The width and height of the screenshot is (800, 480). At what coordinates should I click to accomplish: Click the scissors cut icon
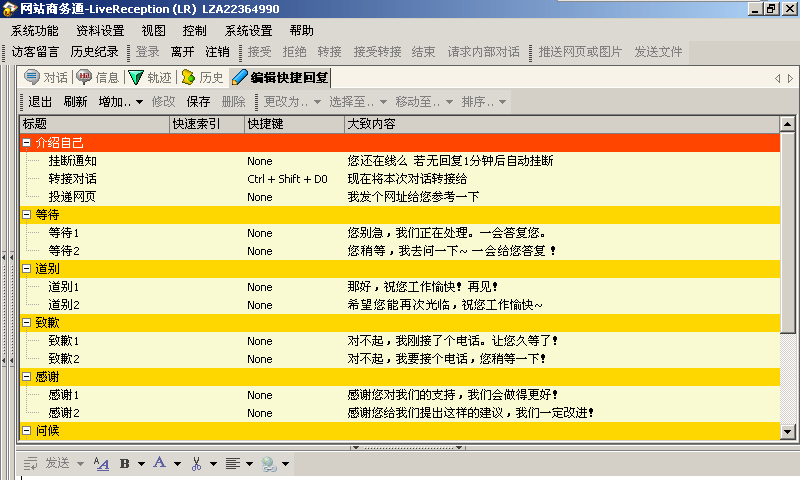196,463
